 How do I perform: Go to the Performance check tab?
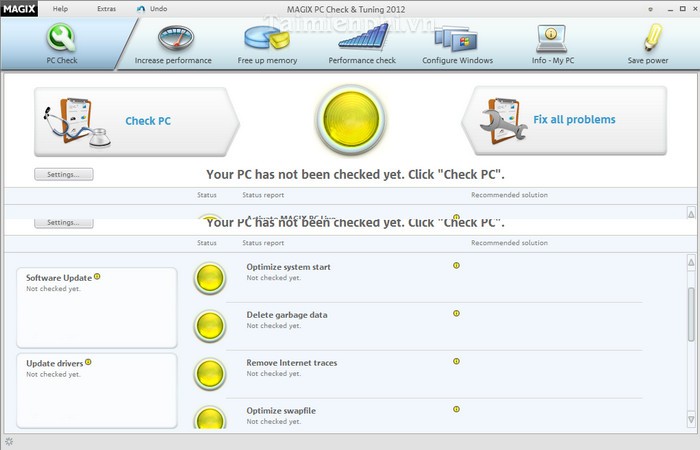362,44
